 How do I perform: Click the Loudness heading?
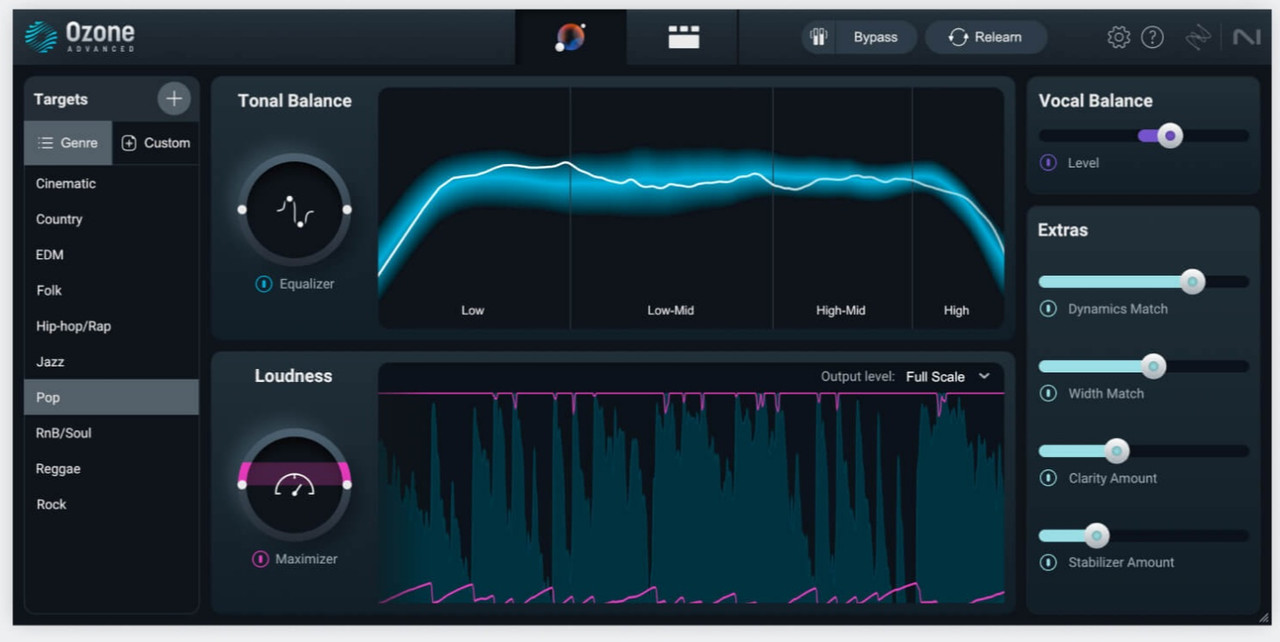pos(293,376)
